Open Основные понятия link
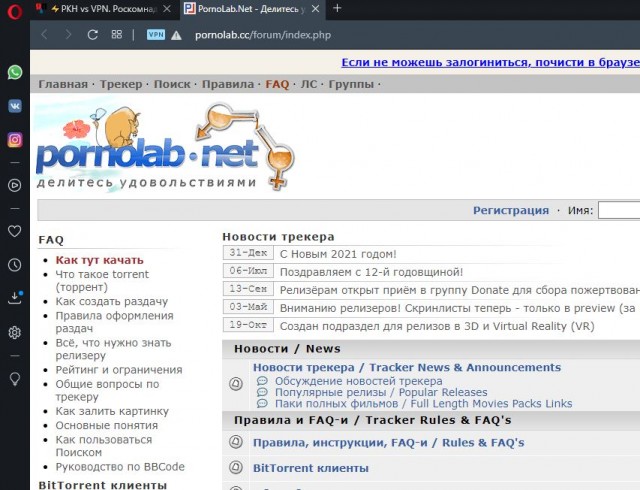This screenshot has height=490, width=640. [107, 425]
